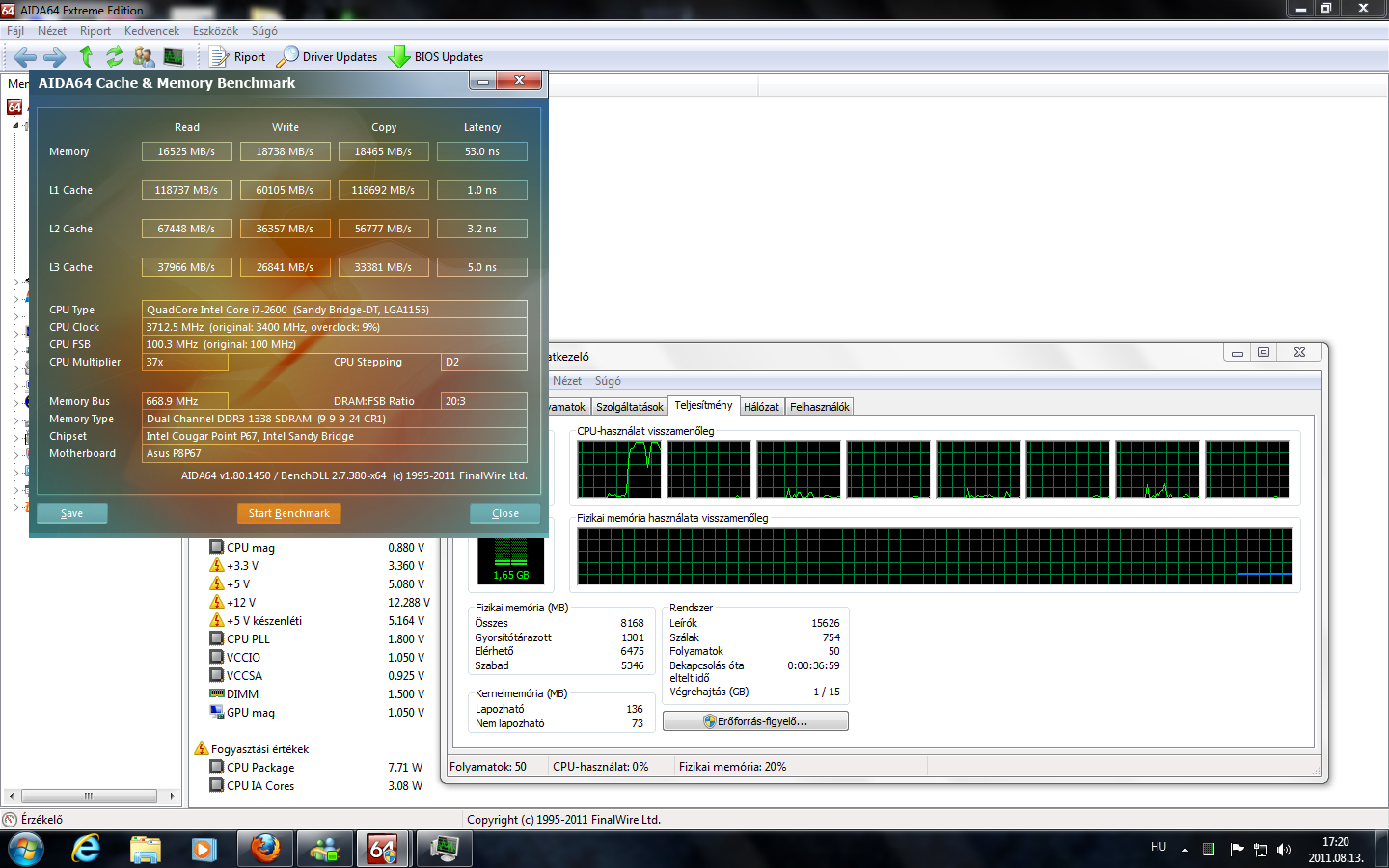This screenshot has width=1389, height=868.
Task: Open Windows Media Player taskbar icon
Action: (204, 850)
